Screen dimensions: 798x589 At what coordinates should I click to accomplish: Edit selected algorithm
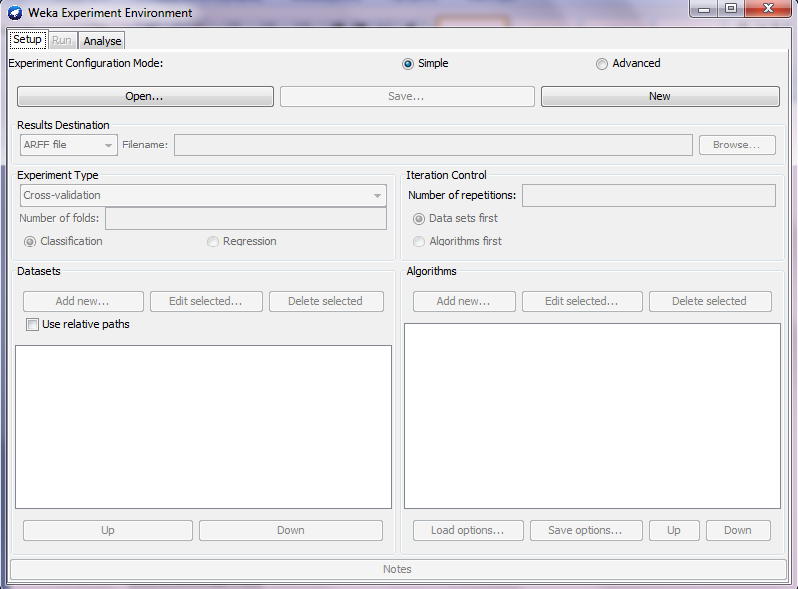(x=582, y=301)
